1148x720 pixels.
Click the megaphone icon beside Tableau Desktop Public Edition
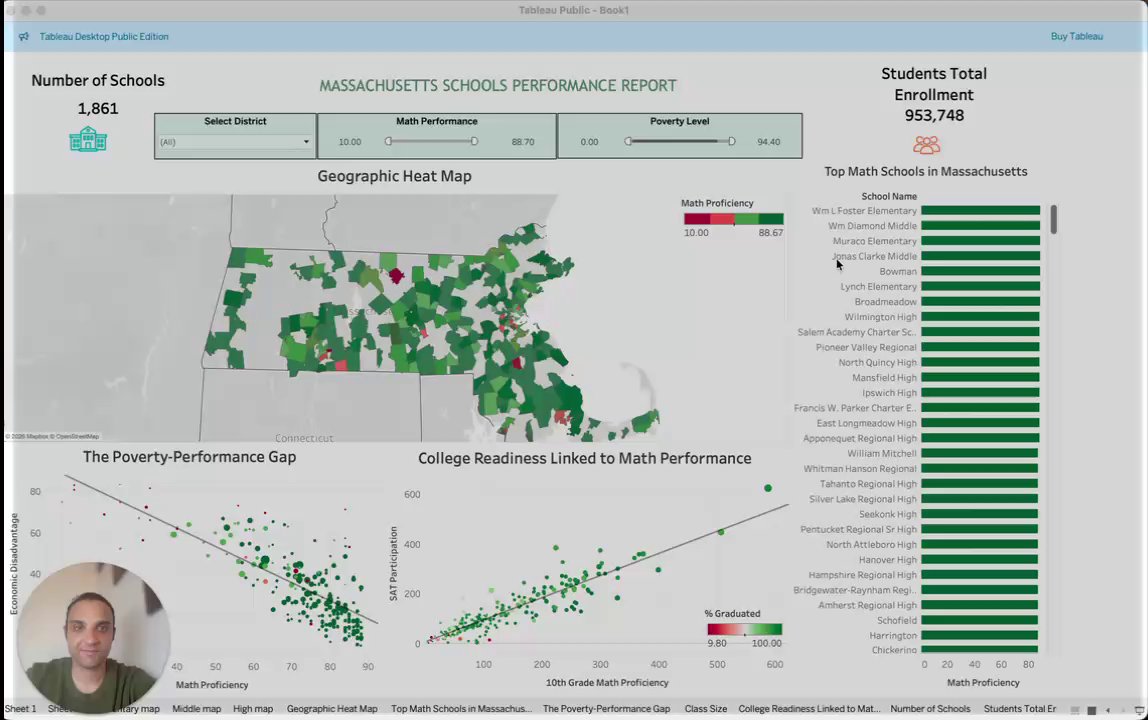(23, 37)
